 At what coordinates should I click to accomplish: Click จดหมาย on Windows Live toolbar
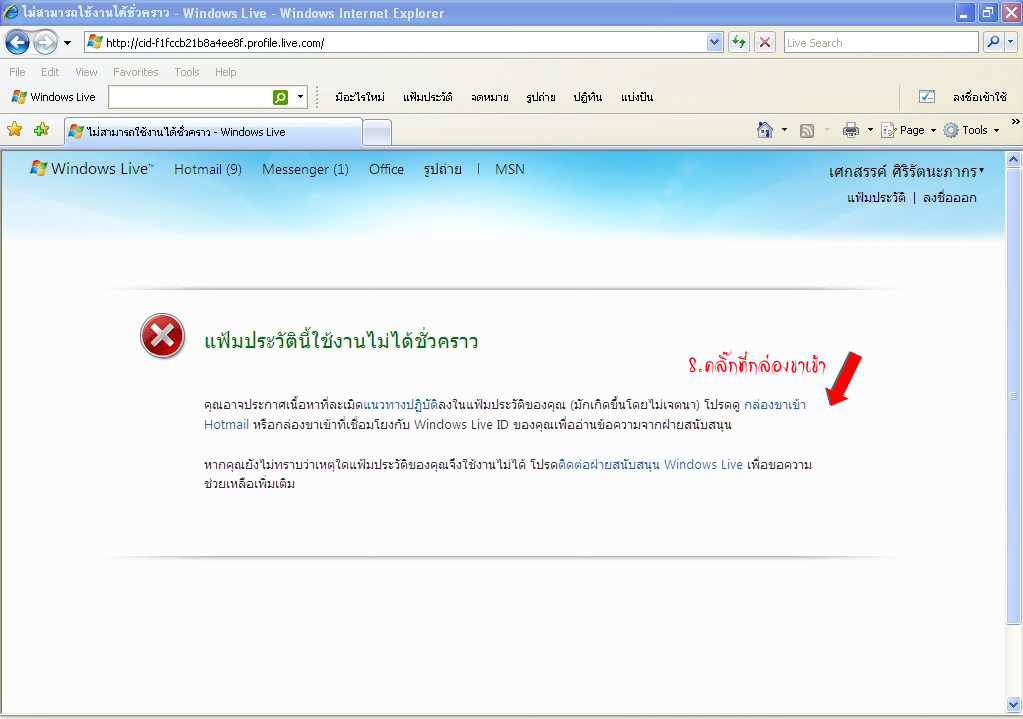click(x=490, y=97)
